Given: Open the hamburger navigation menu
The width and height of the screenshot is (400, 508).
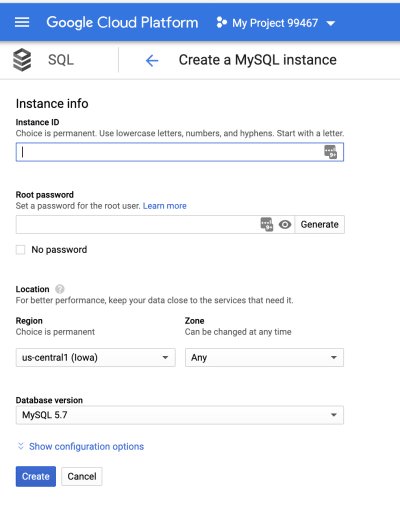Looking at the screenshot, I should click(22, 23).
